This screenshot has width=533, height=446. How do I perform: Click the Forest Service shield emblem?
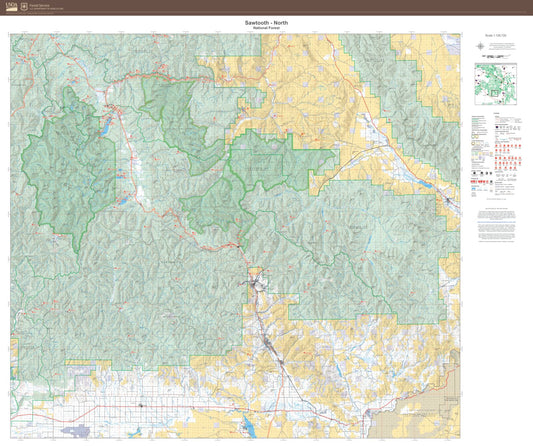[x=24, y=7]
